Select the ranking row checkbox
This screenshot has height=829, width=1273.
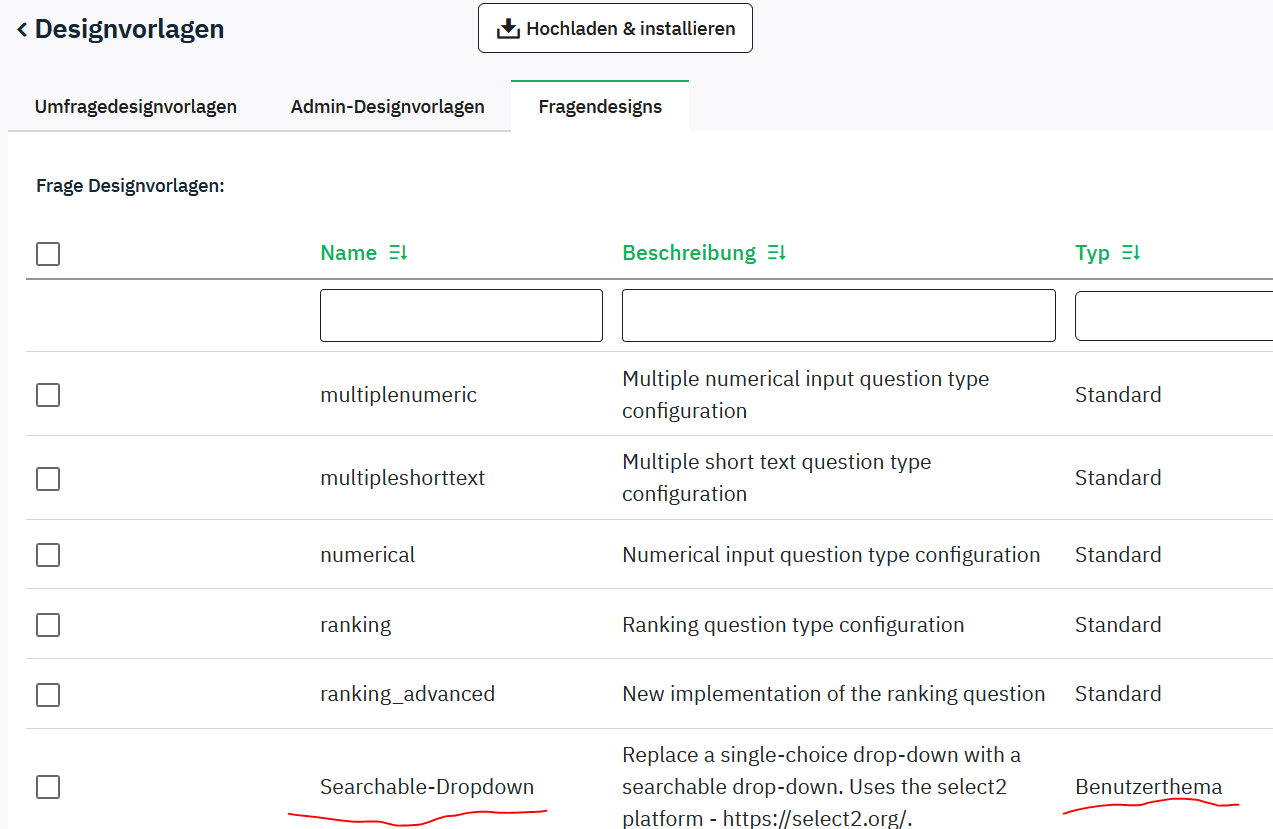(x=48, y=625)
